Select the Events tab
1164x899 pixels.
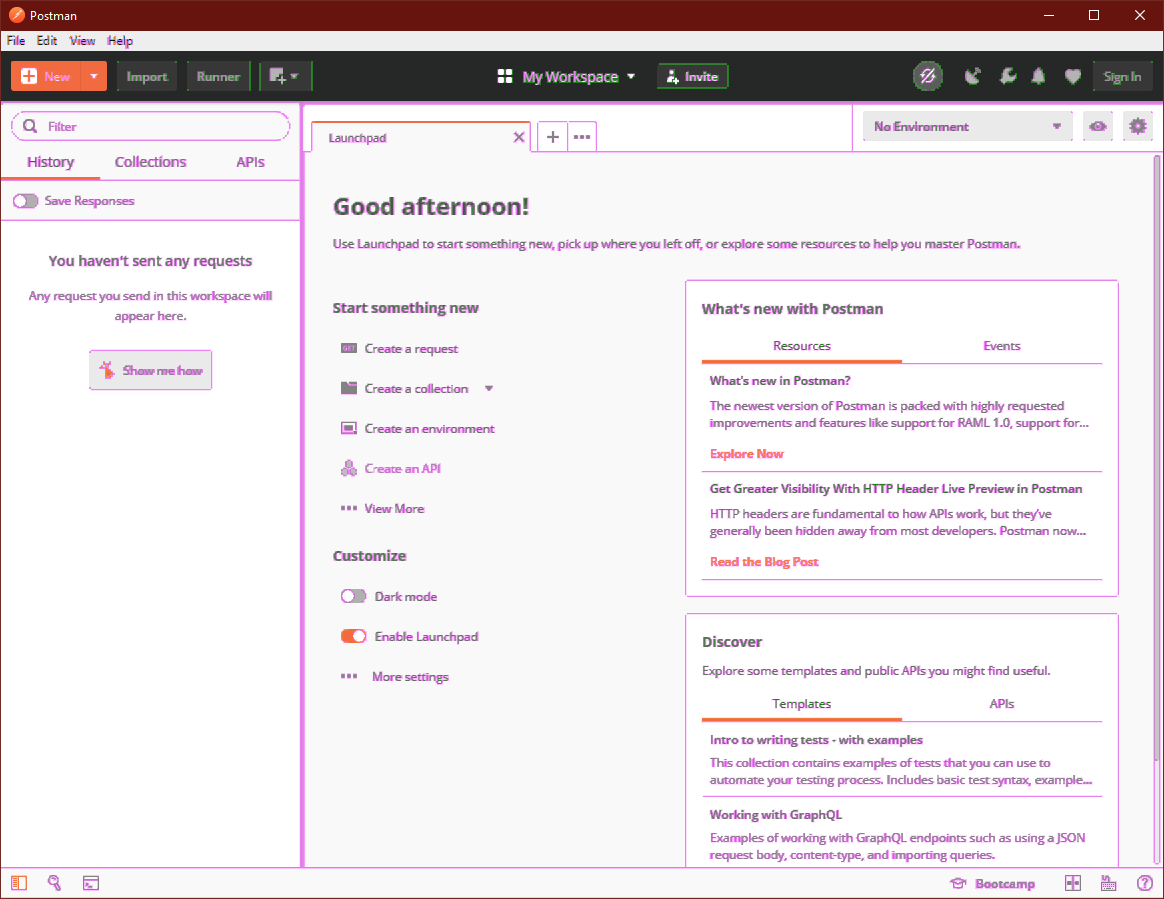pos(1001,346)
